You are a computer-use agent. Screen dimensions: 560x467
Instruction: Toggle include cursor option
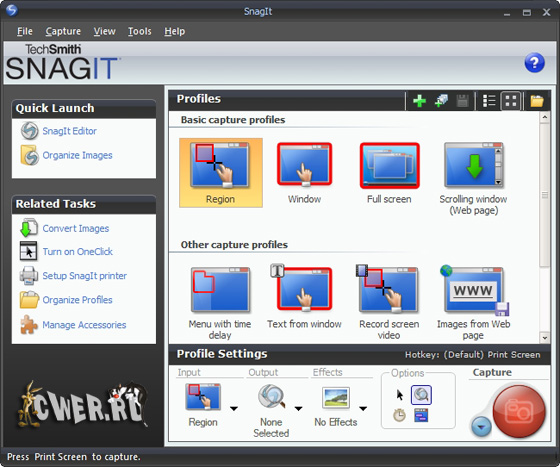pyautogui.click(x=400, y=395)
